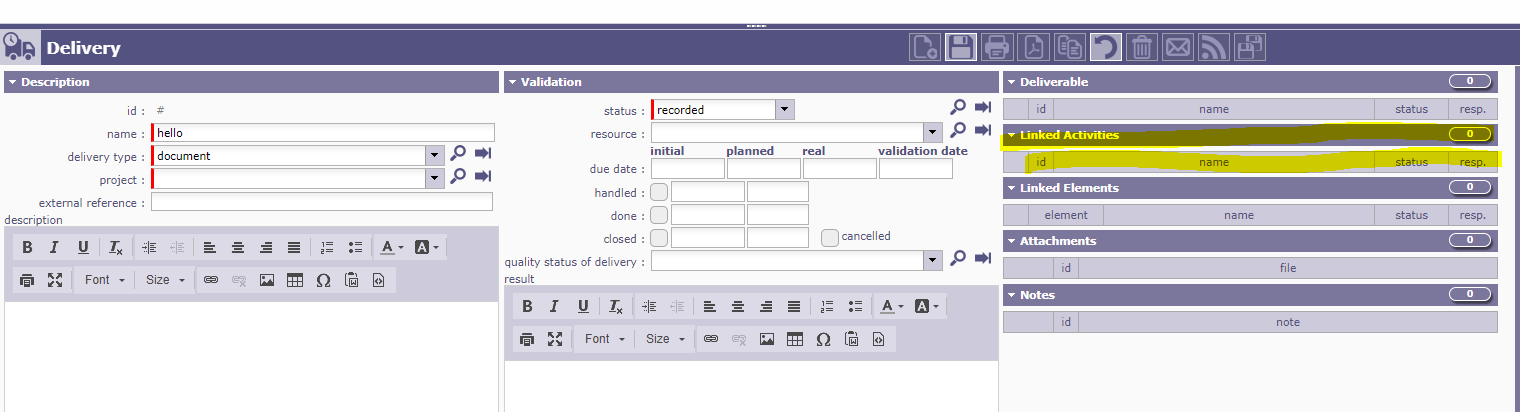Image resolution: width=1520 pixels, height=412 pixels.
Task: Open the Font dropdown in description editor
Action: coord(104,280)
